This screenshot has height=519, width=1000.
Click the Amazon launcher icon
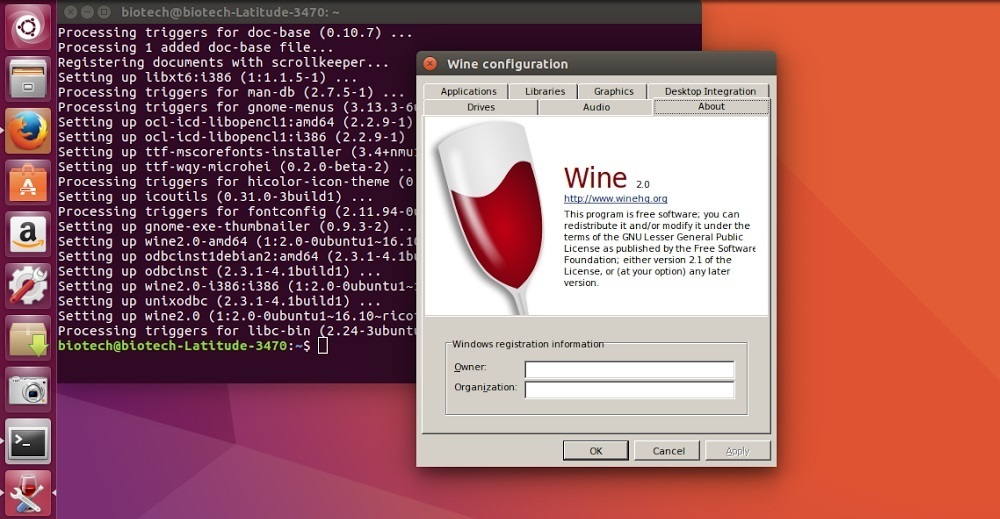tap(28, 235)
